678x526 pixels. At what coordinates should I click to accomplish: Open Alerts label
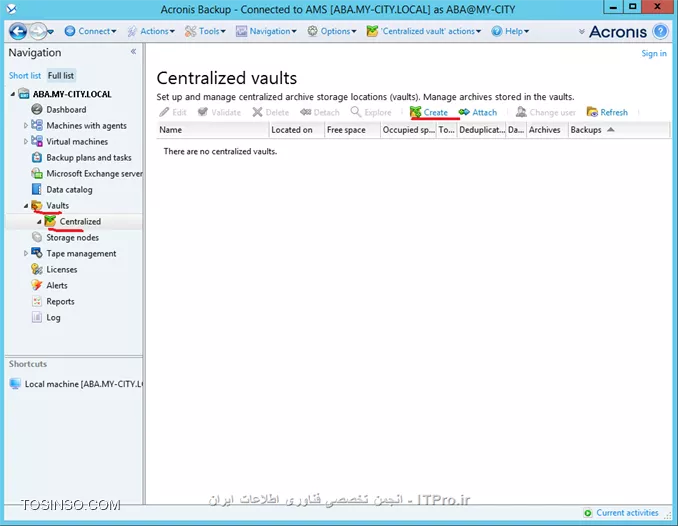click(x=57, y=286)
